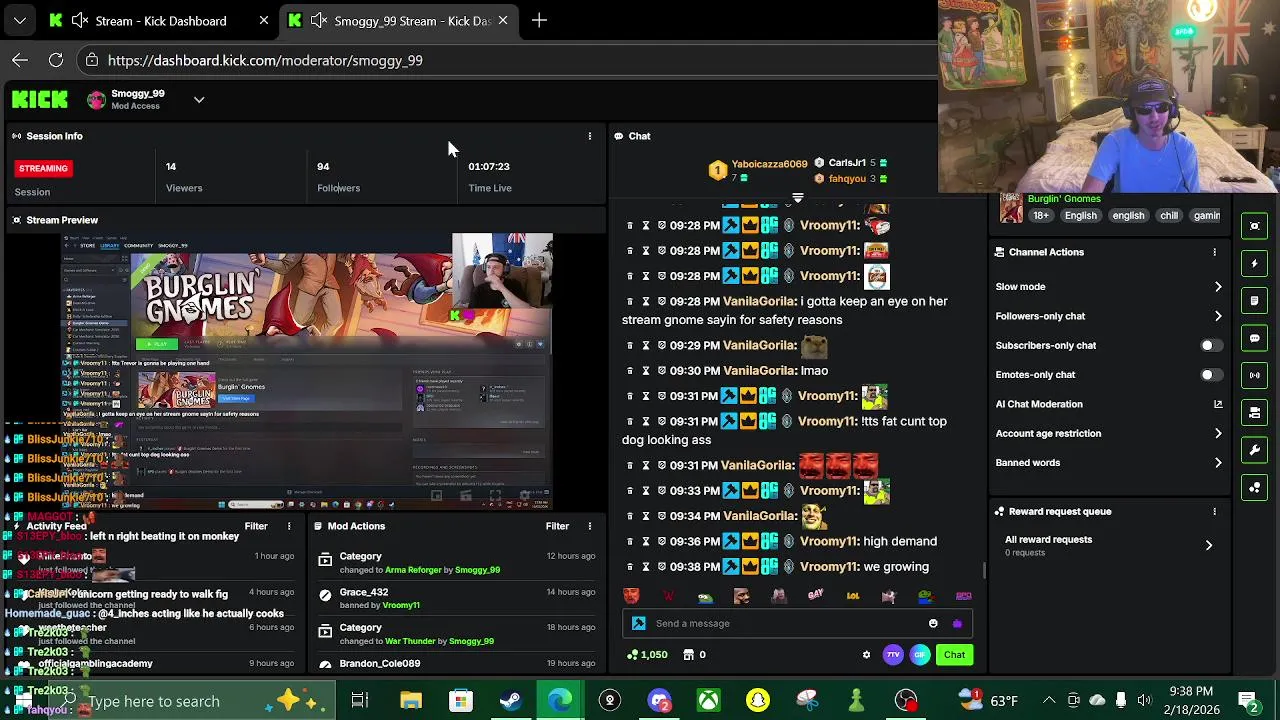Open the wrench tools sidebar icon
The height and width of the screenshot is (720, 1280).
(1255, 450)
